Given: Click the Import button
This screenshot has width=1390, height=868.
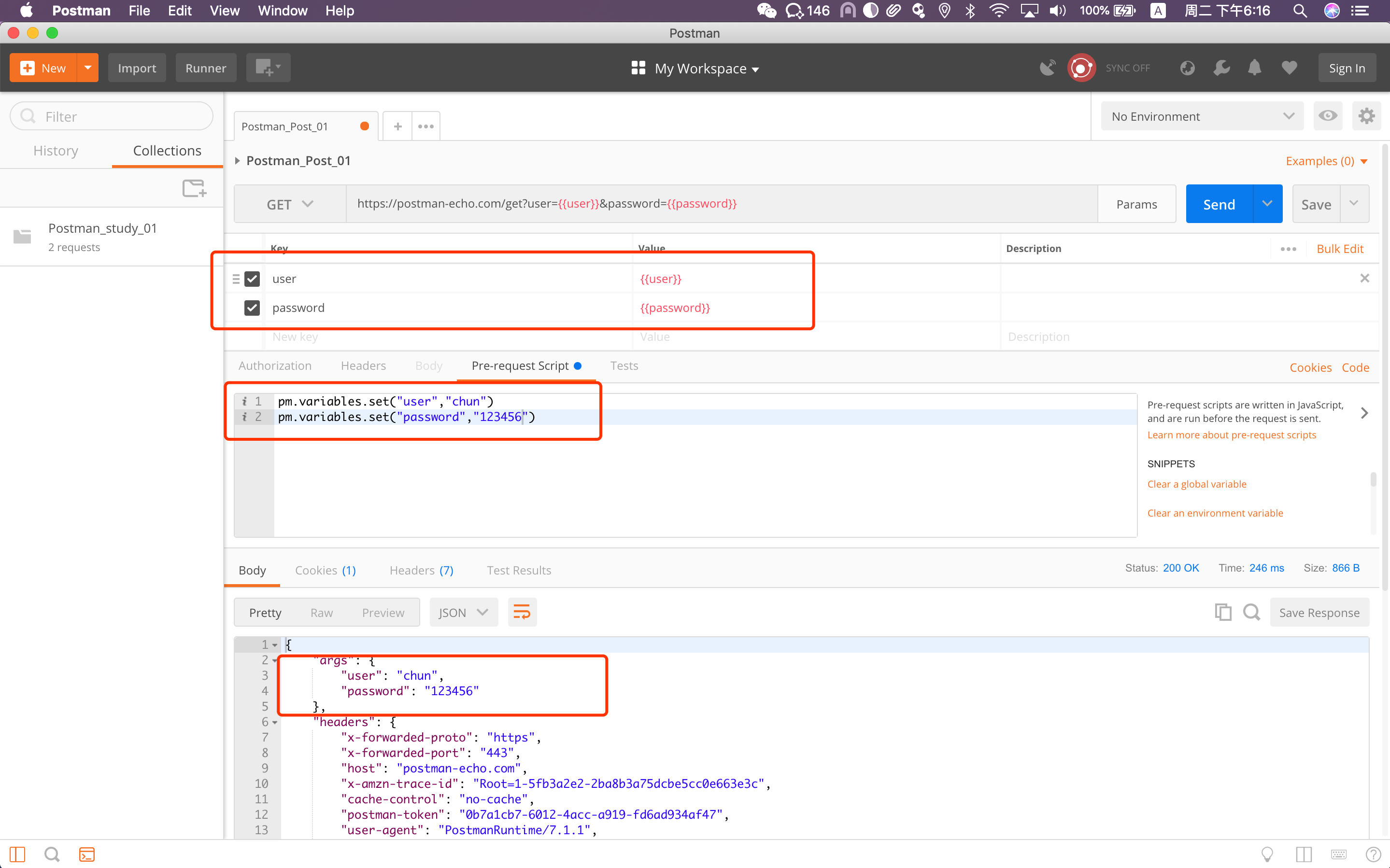Looking at the screenshot, I should [137, 68].
